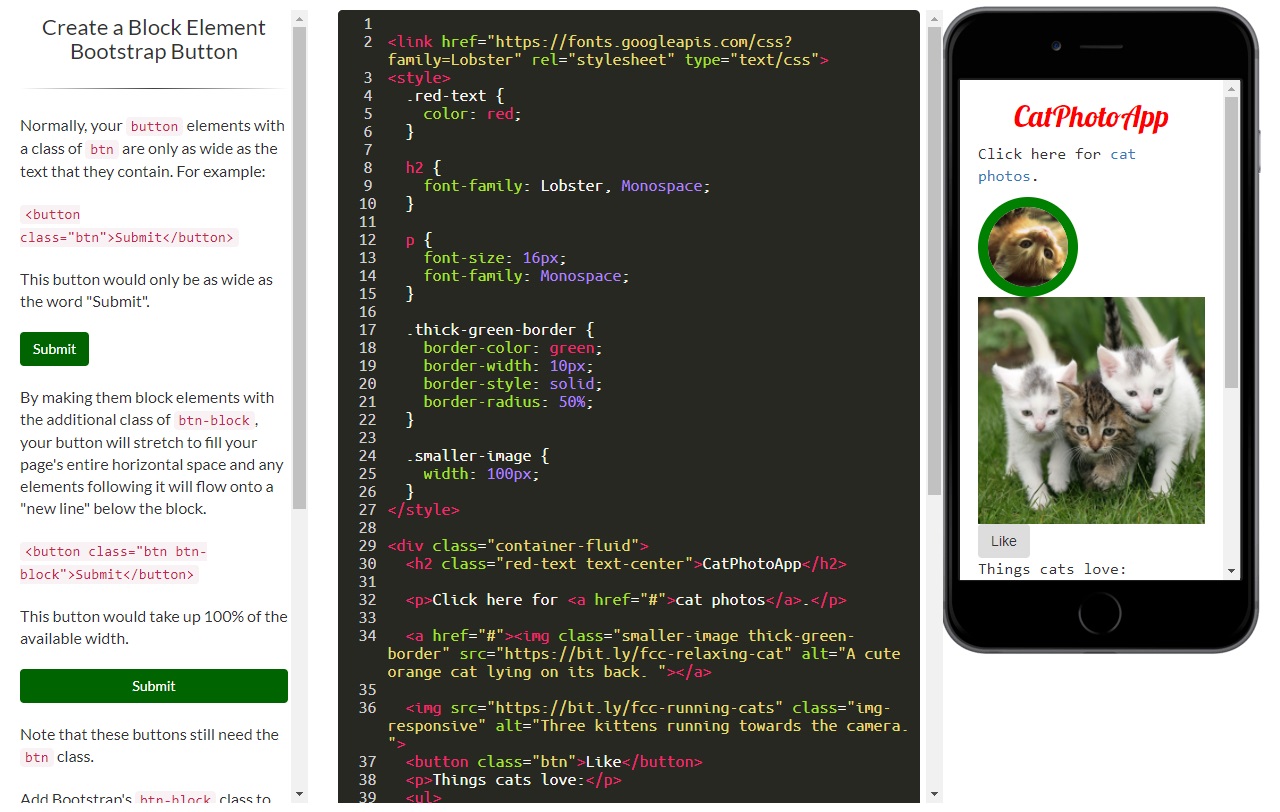
Task: Click the code editor scrollbar thumb
Action: (x=934, y=260)
